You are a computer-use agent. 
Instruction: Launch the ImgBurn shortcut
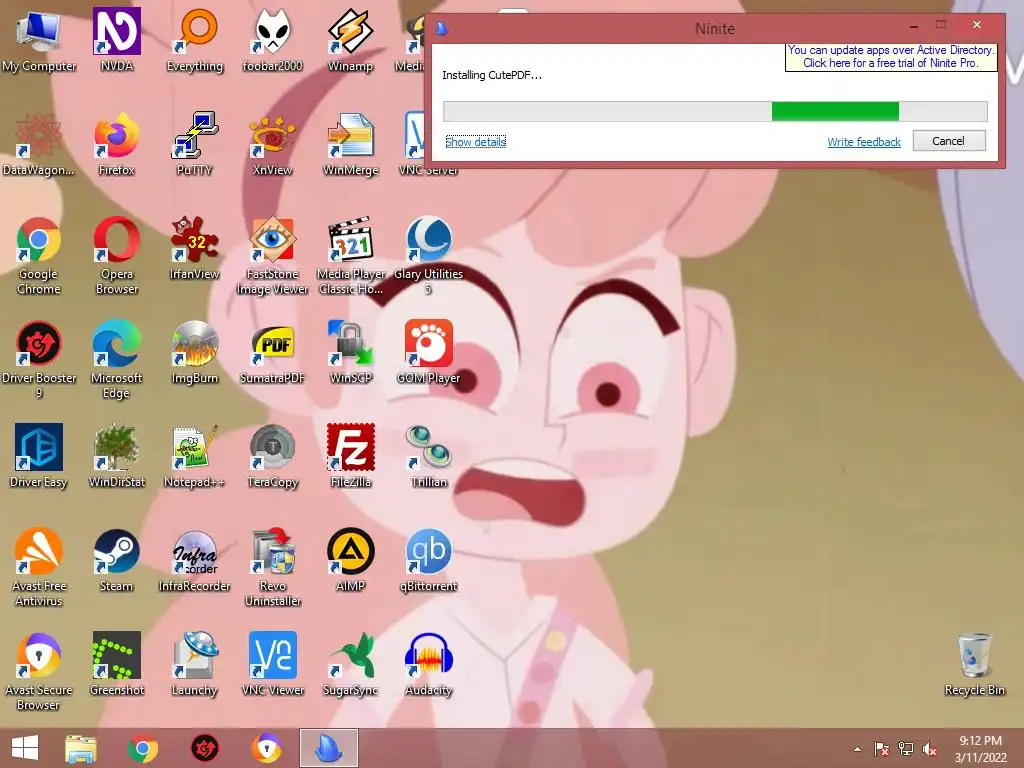click(x=195, y=352)
